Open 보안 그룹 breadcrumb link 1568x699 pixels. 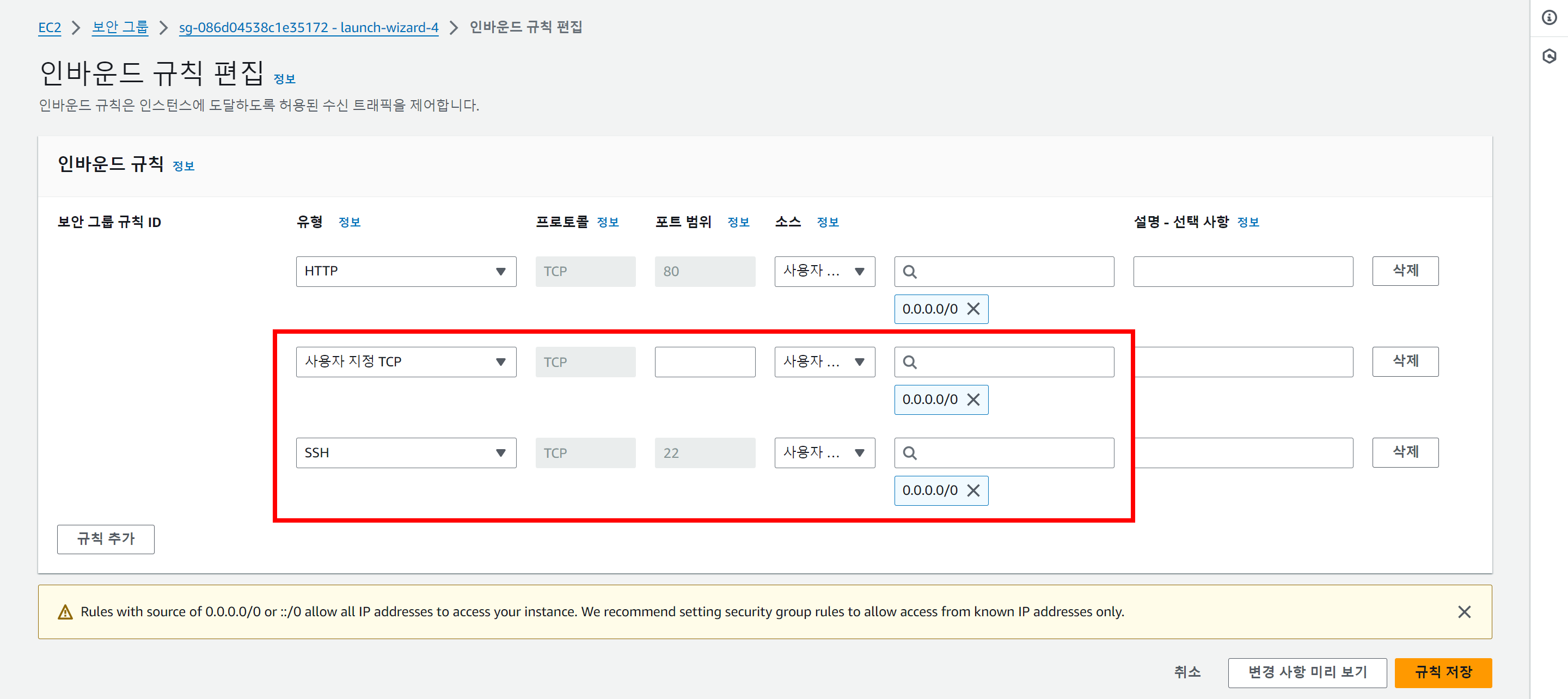[120, 27]
